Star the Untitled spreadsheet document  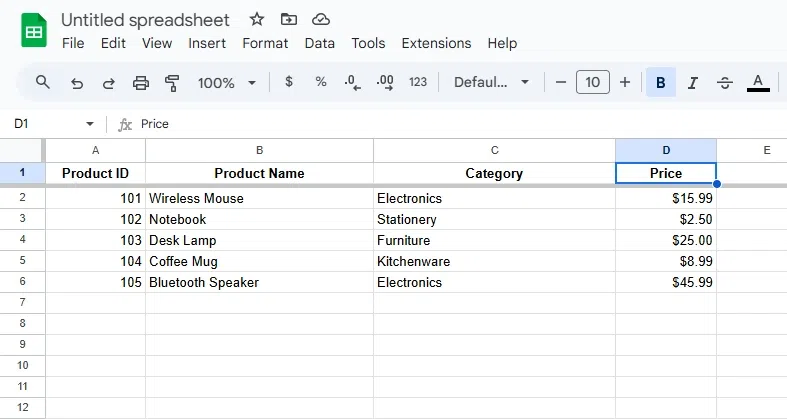257,19
